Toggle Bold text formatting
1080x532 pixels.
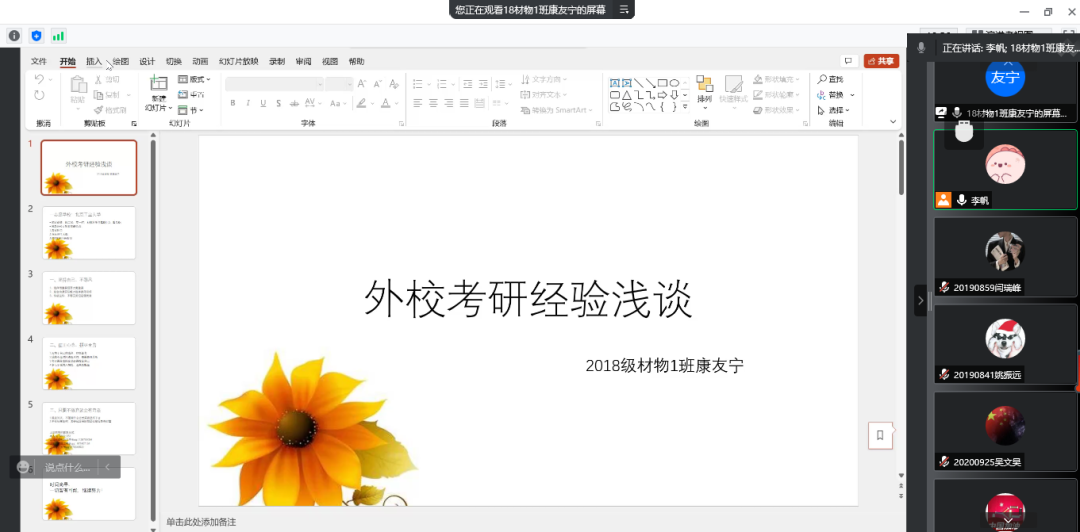pyautogui.click(x=233, y=103)
